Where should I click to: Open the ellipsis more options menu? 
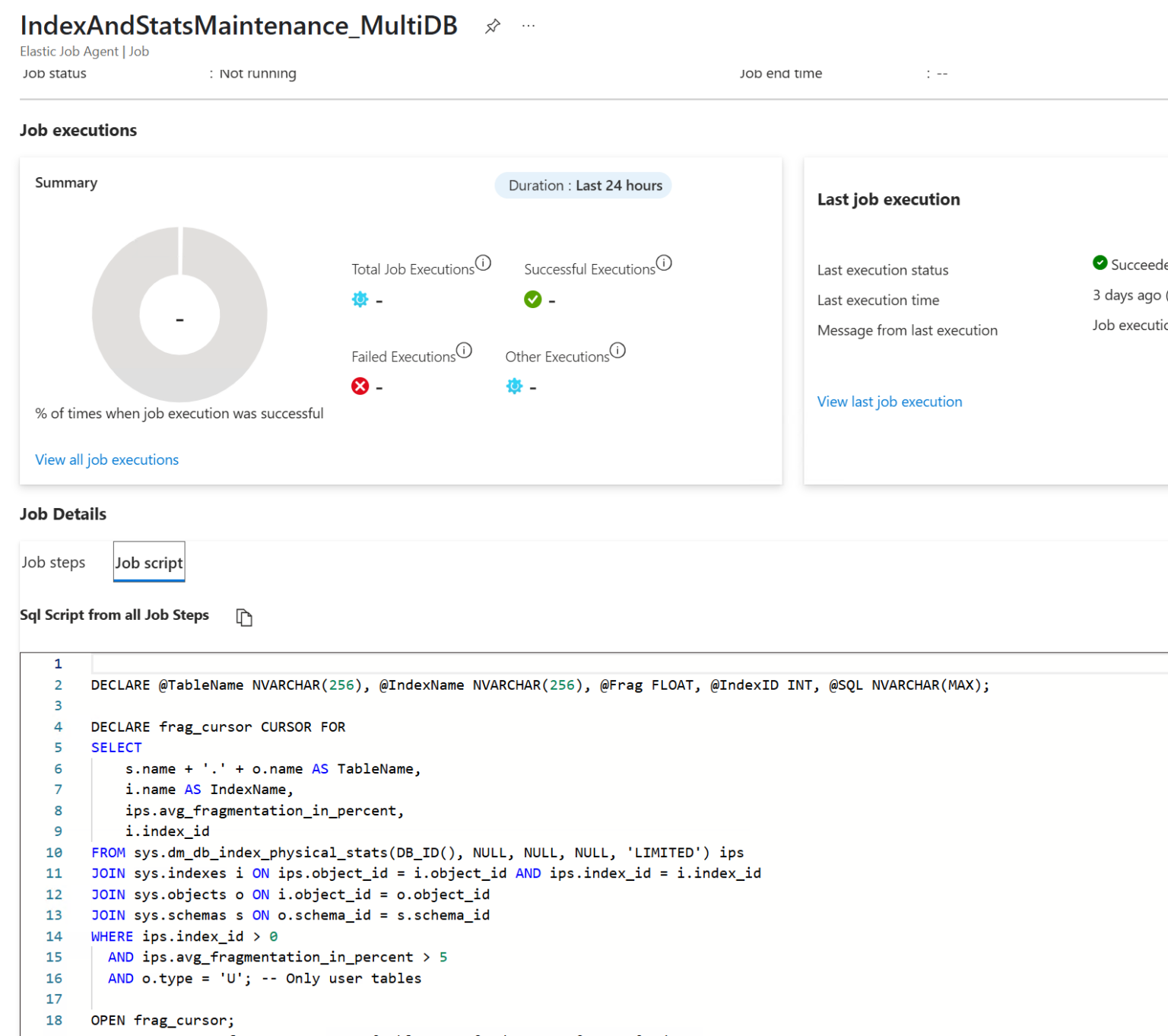pyautogui.click(x=528, y=25)
